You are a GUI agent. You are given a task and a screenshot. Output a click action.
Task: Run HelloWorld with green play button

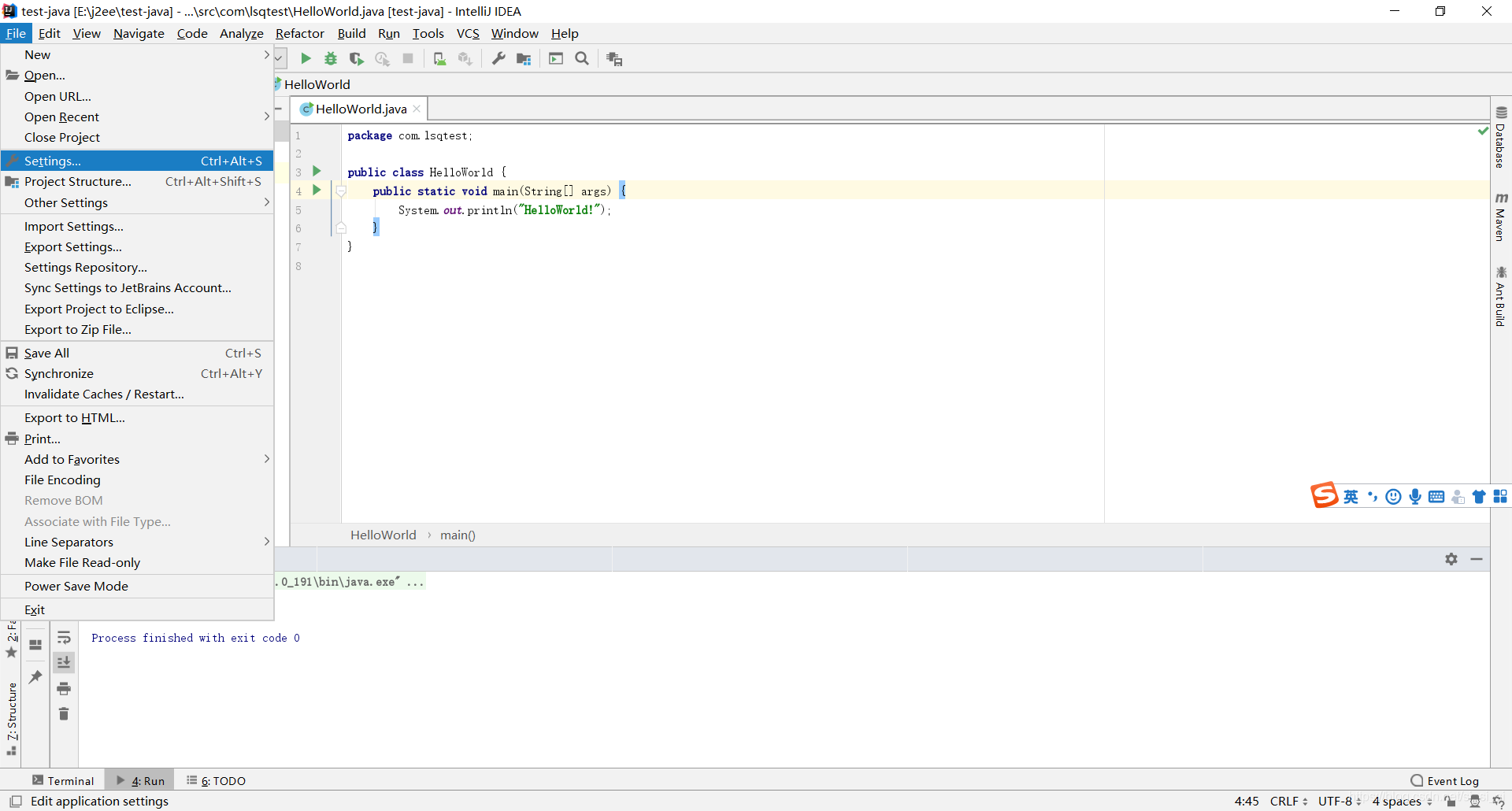coord(306,58)
